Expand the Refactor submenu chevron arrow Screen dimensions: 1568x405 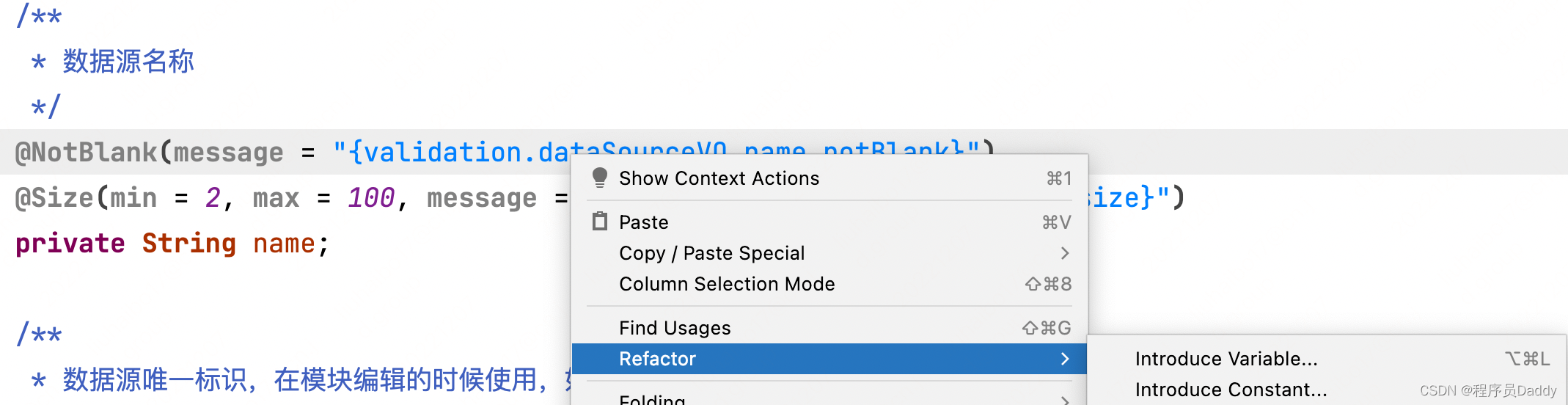coord(1065,359)
